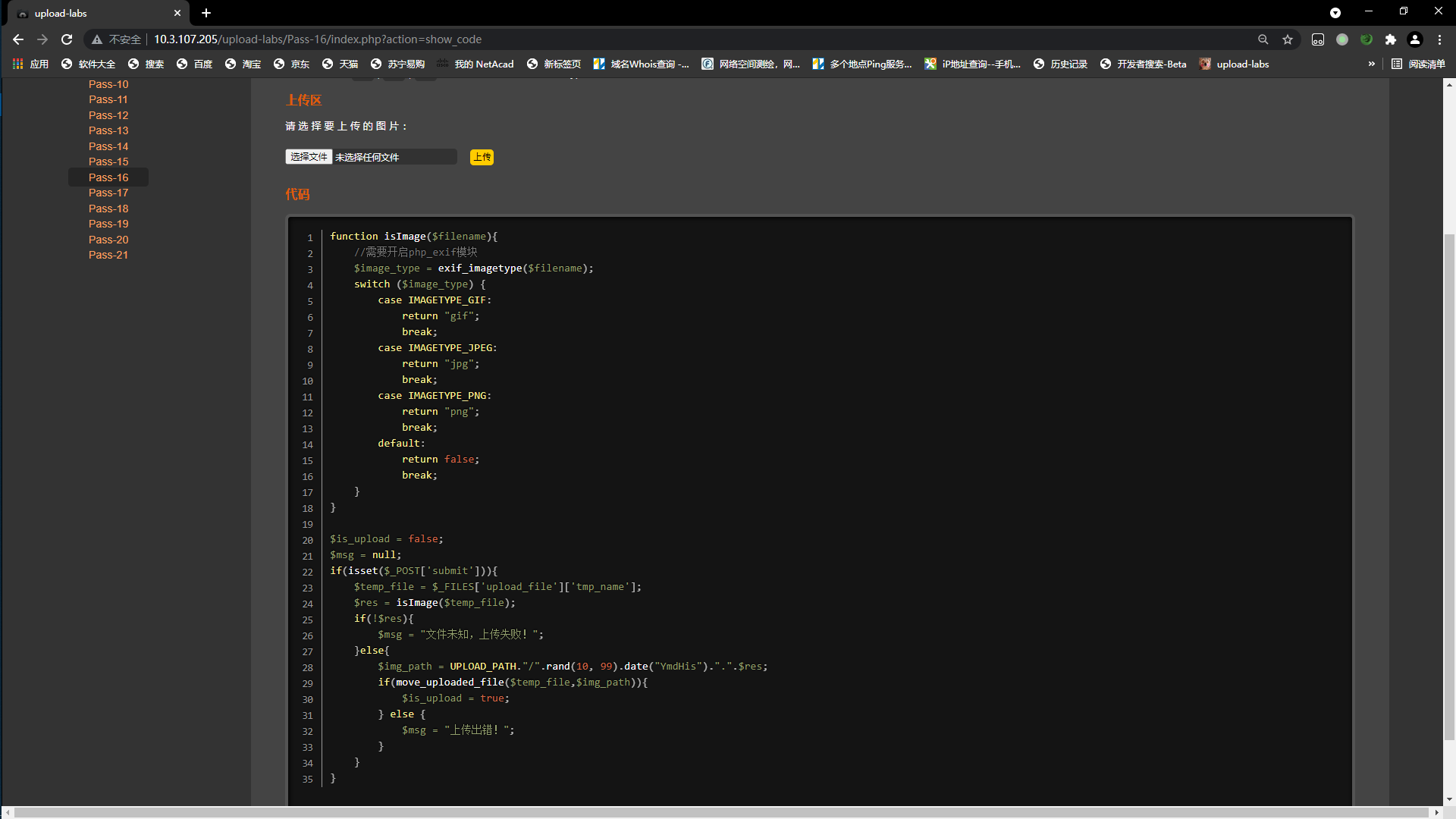Click the not secure warning icon
The image size is (1456, 819).
[97, 39]
